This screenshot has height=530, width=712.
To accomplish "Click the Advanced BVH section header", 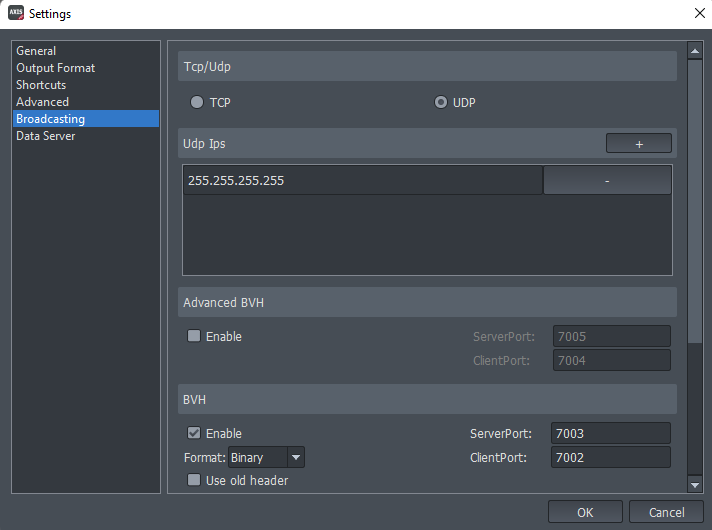I will [x=427, y=302].
